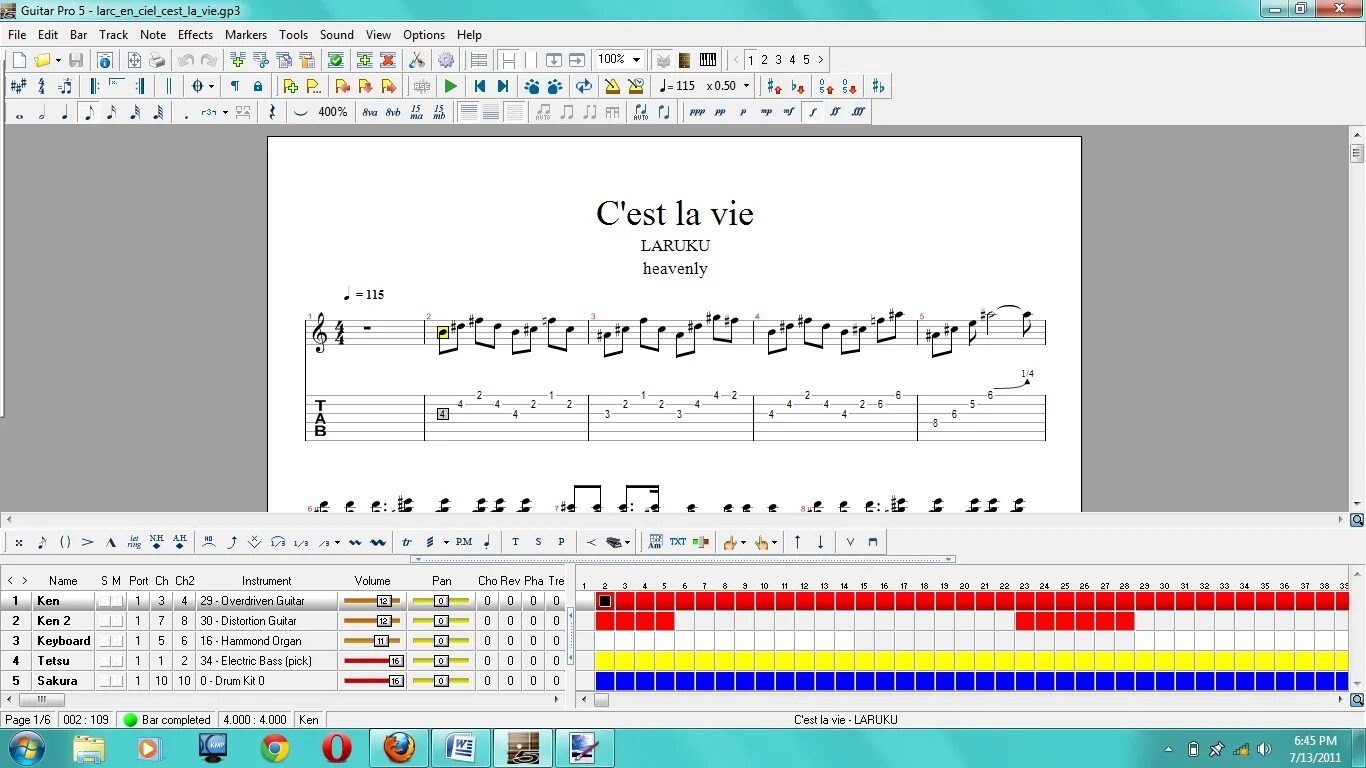Viewport: 1366px width, 768px height.
Task: Click the Redo arrow icon
Action: pyautogui.click(x=207, y=60)
